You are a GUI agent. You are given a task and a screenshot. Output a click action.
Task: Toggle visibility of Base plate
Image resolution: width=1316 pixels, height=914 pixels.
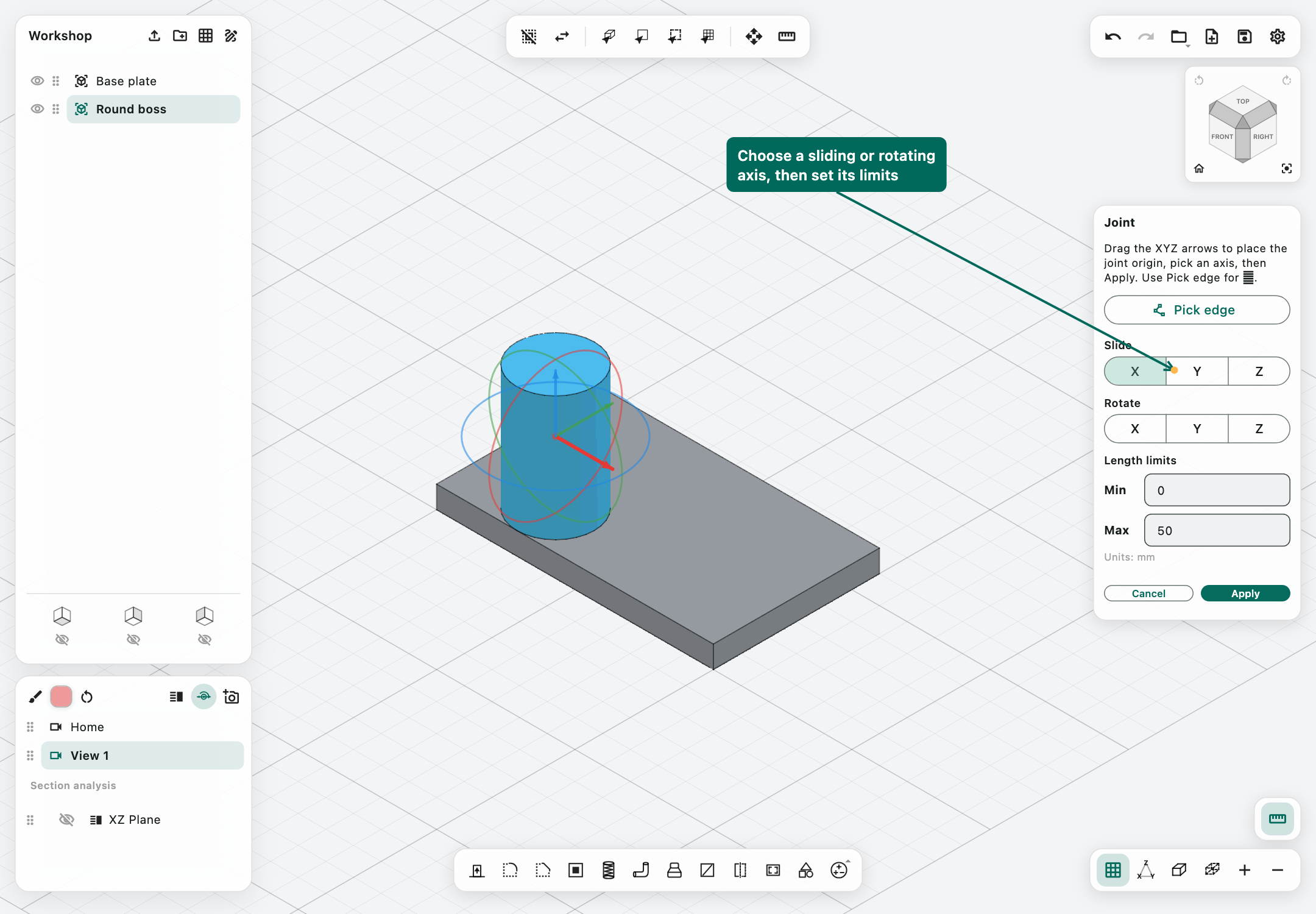tap(37, 81)
